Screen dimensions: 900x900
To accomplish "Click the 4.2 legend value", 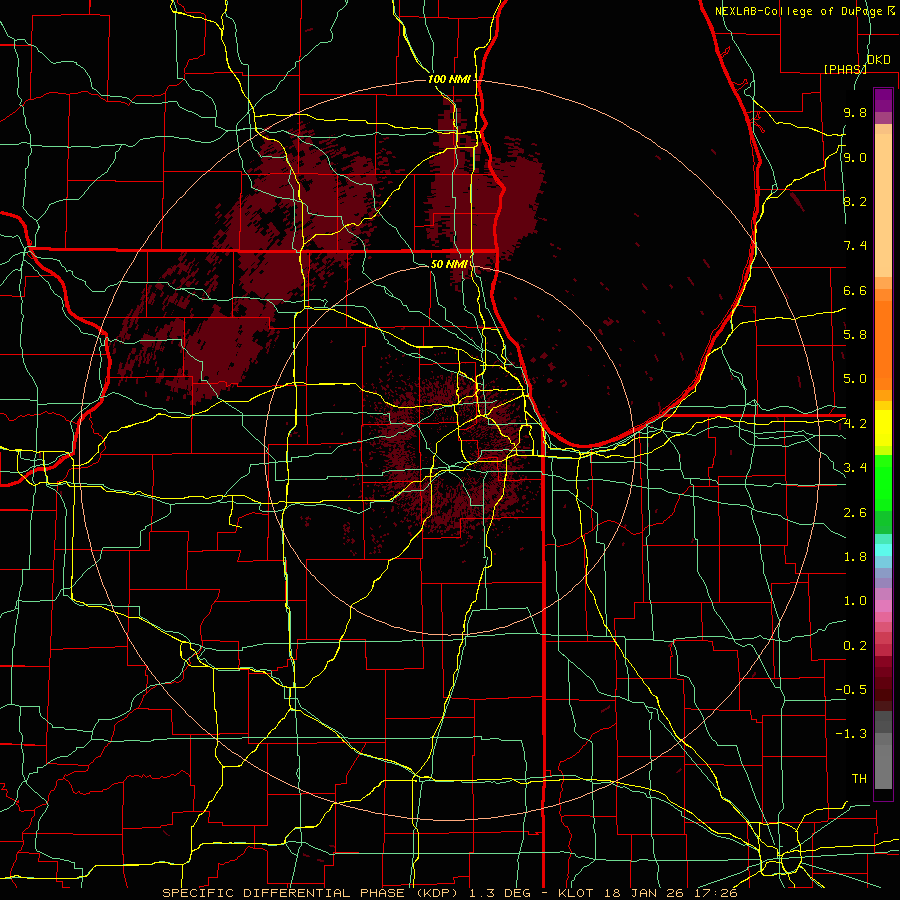I will pos(855,424).
